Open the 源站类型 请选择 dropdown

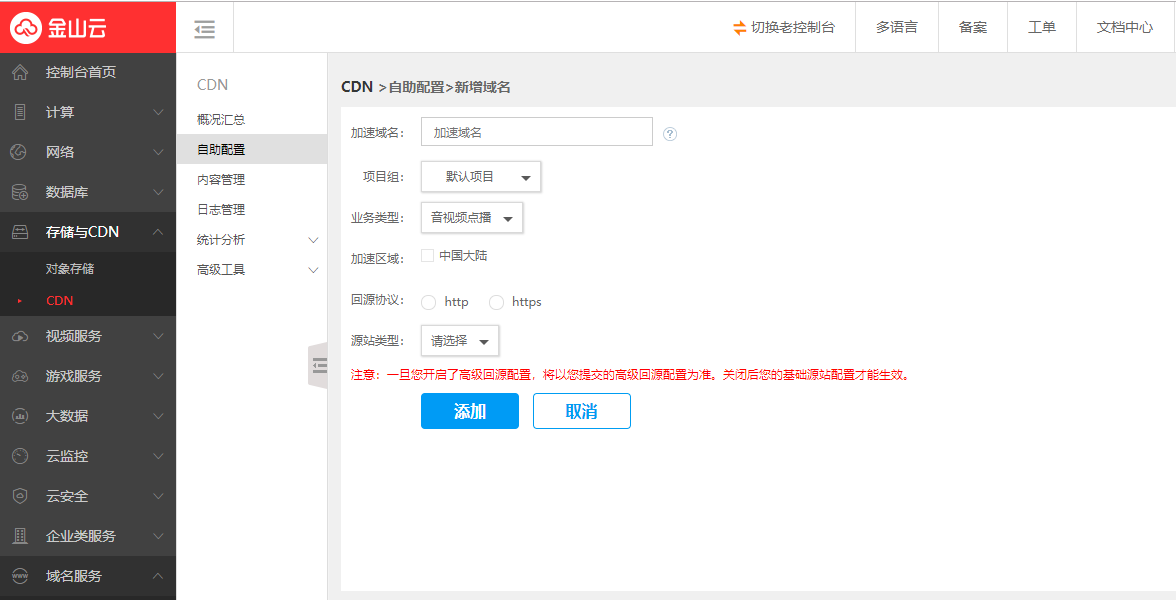pyautogui.click(x=460, y=340)
